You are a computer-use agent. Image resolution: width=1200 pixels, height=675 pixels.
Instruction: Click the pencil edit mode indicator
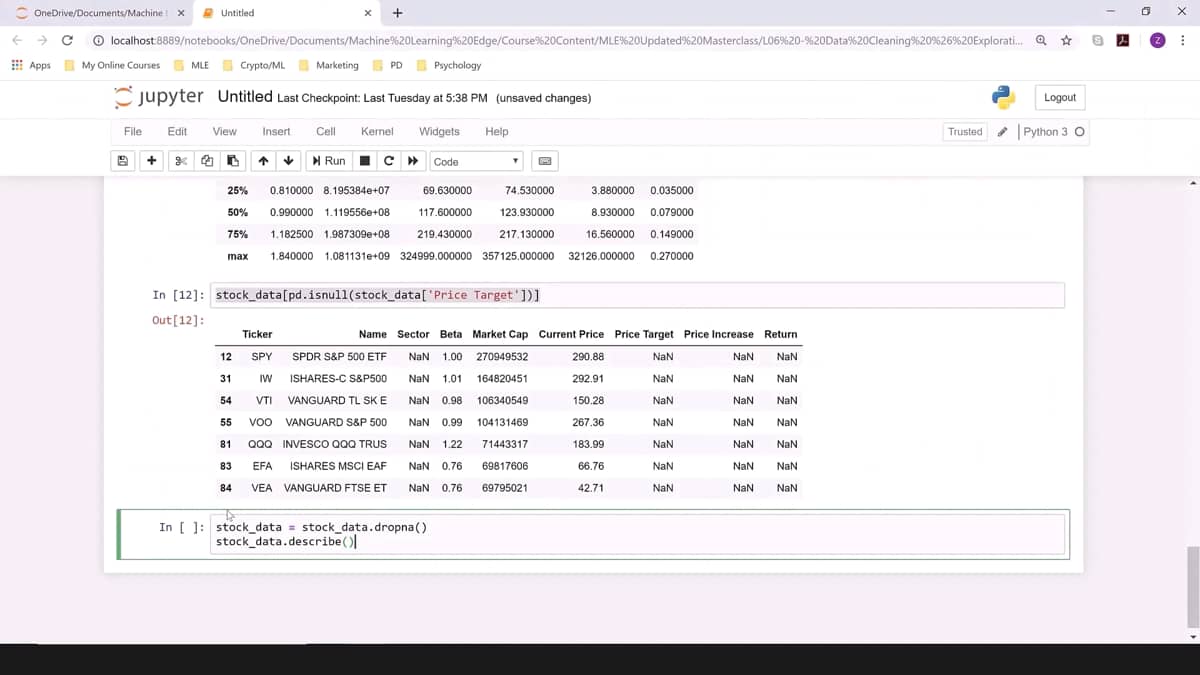tap(1002, 132)
